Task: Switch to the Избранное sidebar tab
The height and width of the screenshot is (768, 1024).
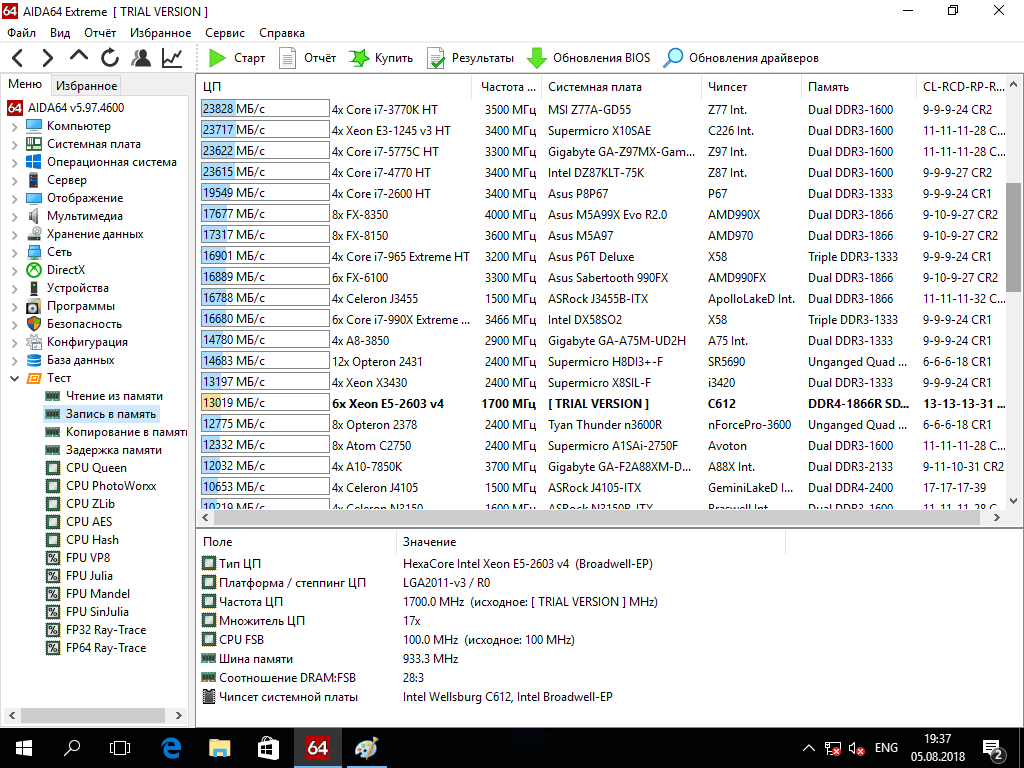Action: click(x=86, y=86)
